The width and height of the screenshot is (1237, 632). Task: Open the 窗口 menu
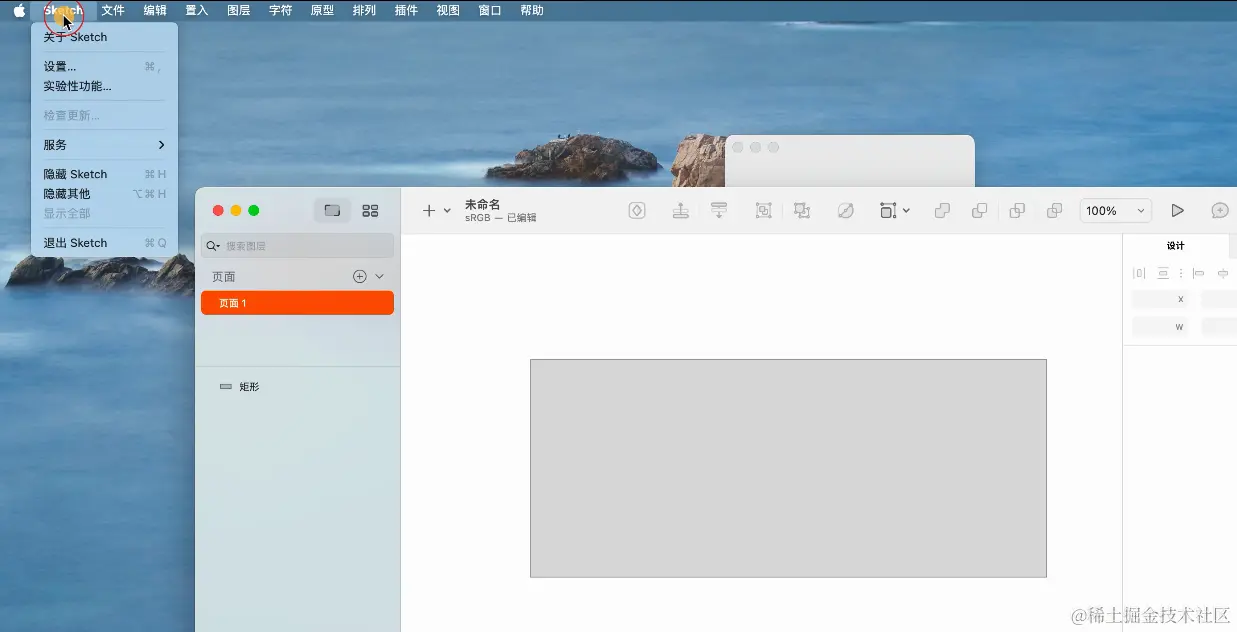(490, 10)
